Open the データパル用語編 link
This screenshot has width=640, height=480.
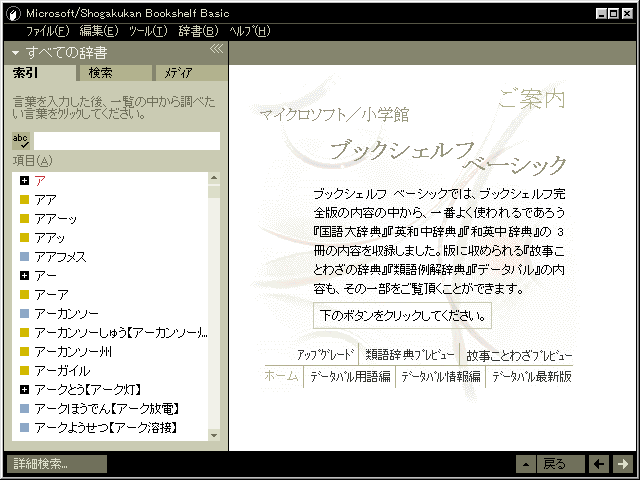[350, 376]
